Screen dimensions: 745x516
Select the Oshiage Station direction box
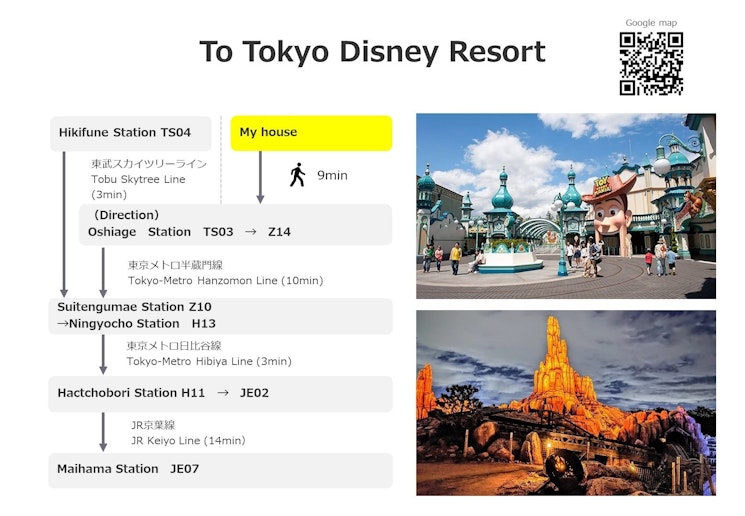pos(236,224)
